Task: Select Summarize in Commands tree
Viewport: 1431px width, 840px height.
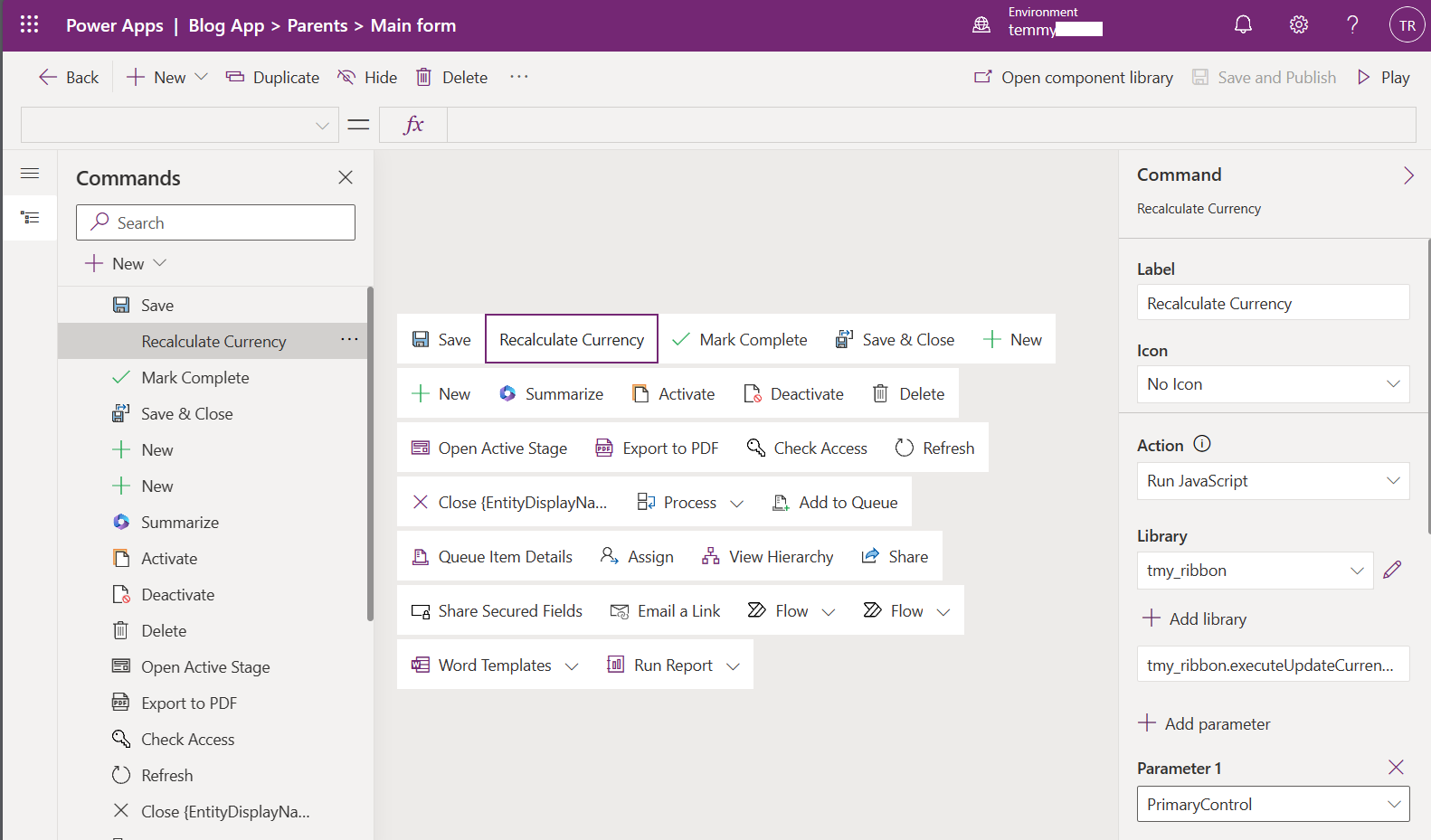Action: [x=213, y=522]
